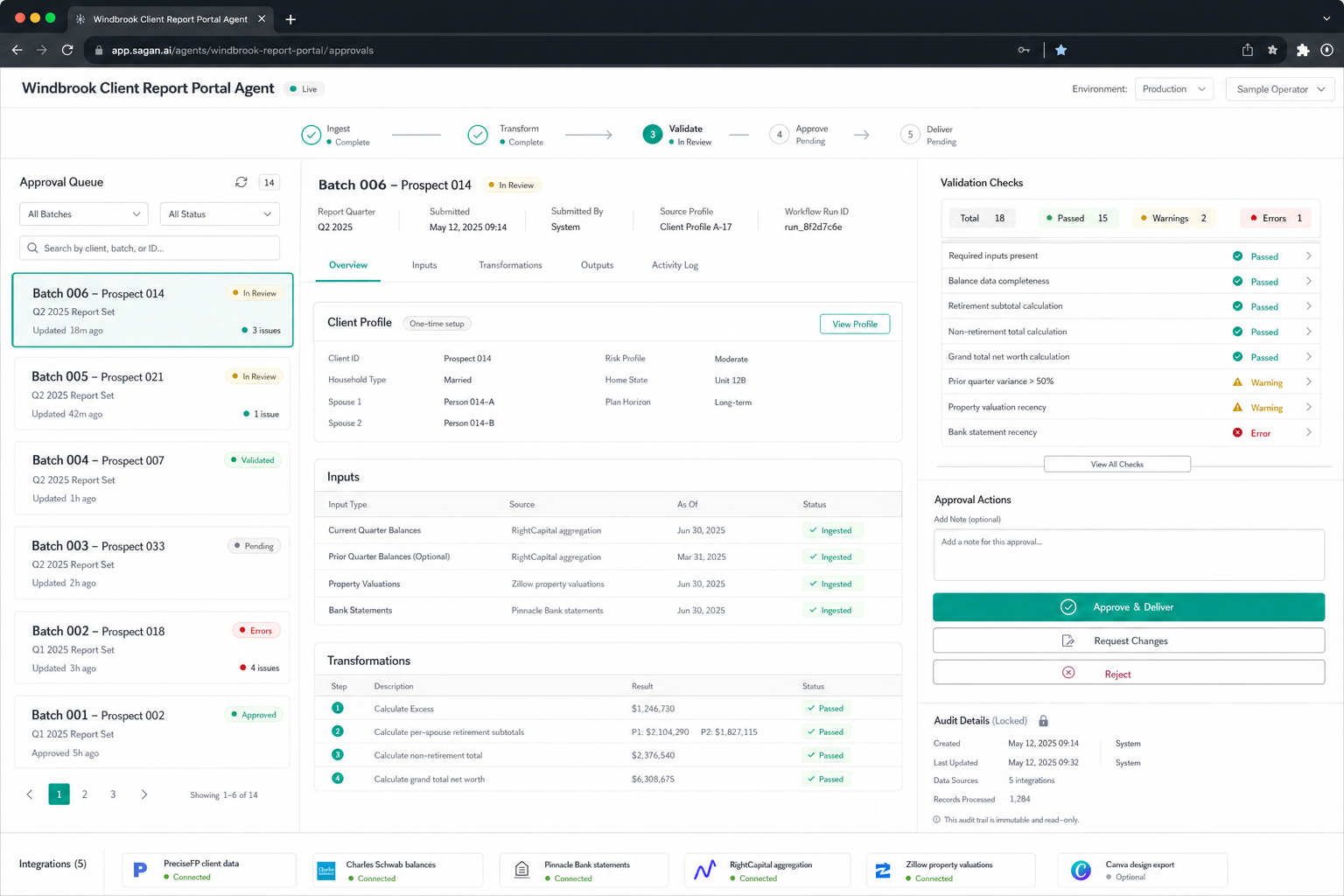Filter checks by Passed 15
Viewport: 1344px width, 896px height.
pyautogui.click(x=1076, y=218)
